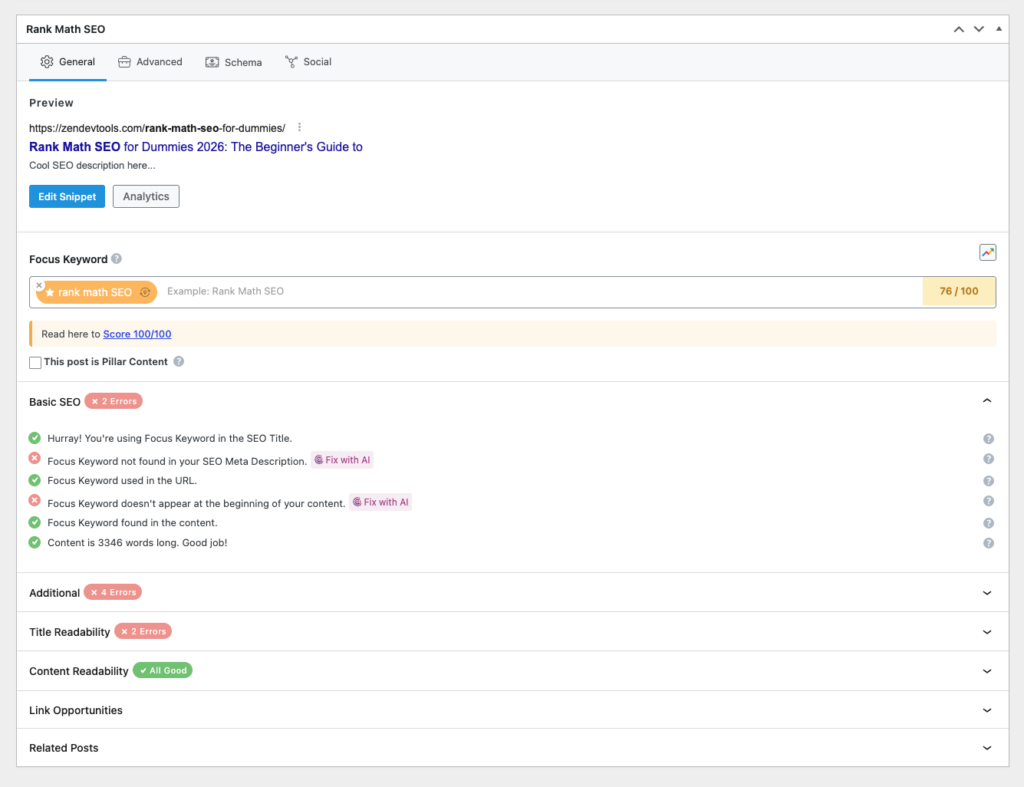The width and height of the screenshot is (1024, 787).
Task: Expand the Additional section
Action: coord(987,593)
